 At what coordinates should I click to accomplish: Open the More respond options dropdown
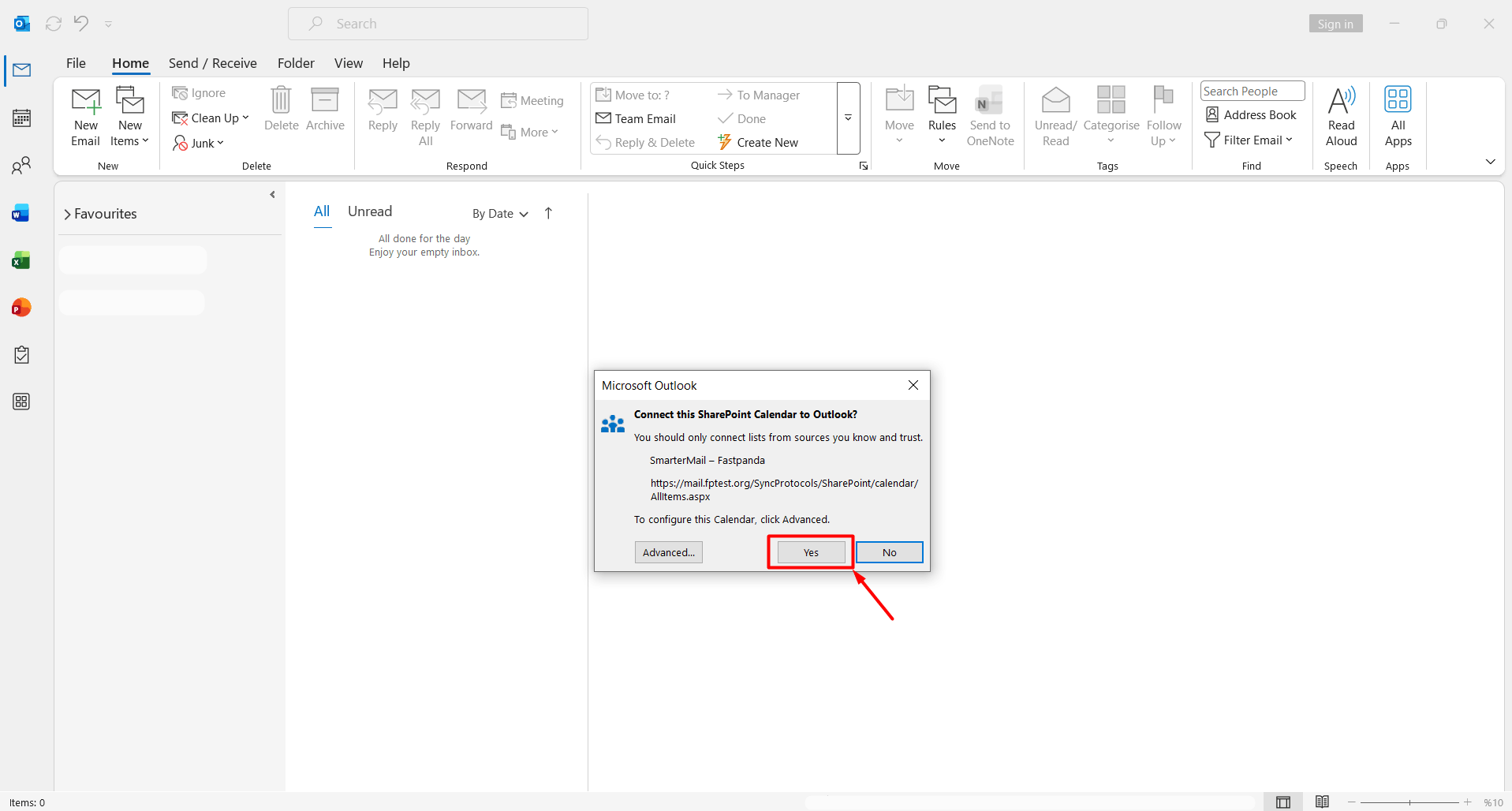coord(529,132)
